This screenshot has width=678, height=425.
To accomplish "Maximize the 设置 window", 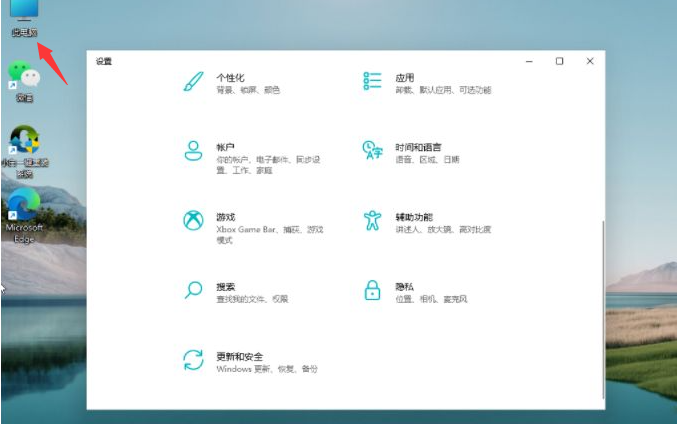I will [x=559, y=61].
